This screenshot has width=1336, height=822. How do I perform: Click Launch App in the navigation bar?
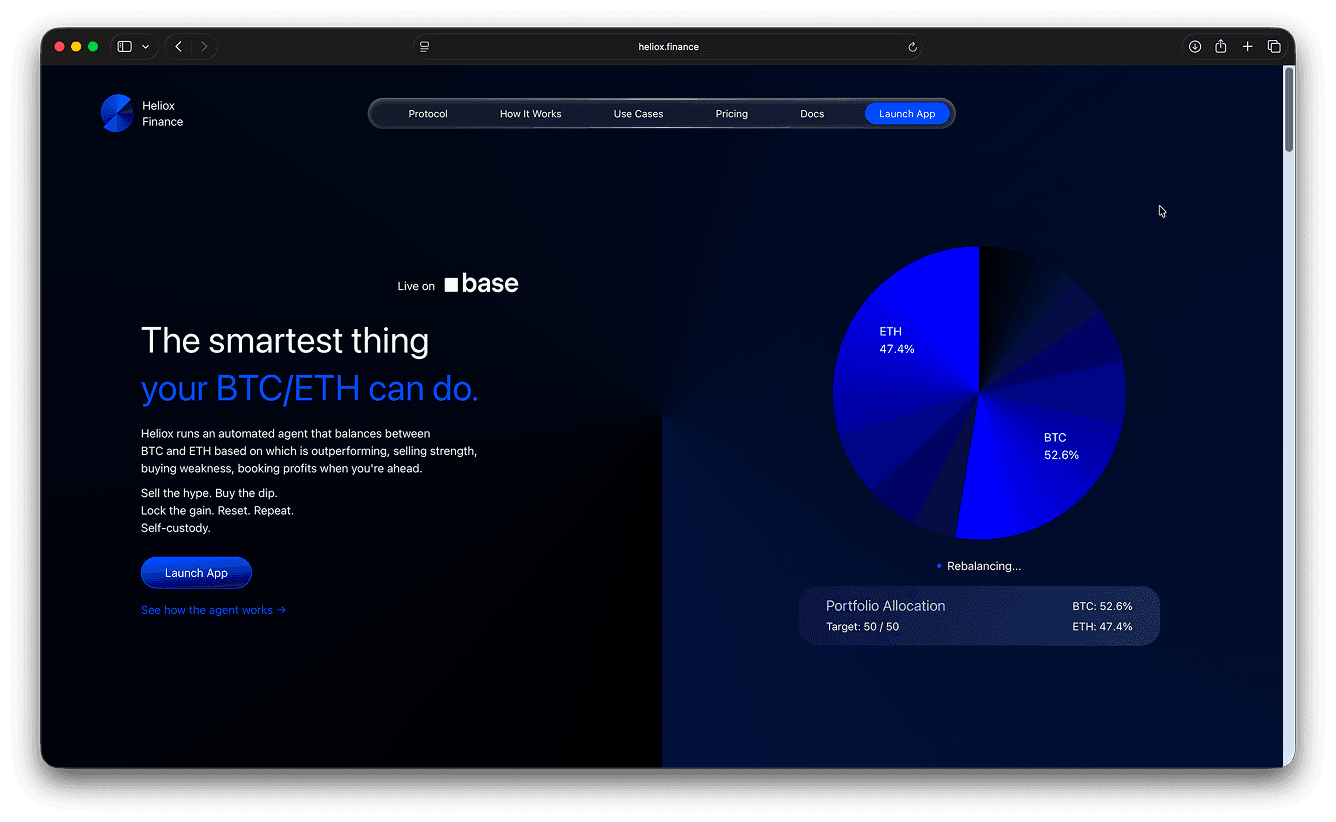(x=907, y=114)
